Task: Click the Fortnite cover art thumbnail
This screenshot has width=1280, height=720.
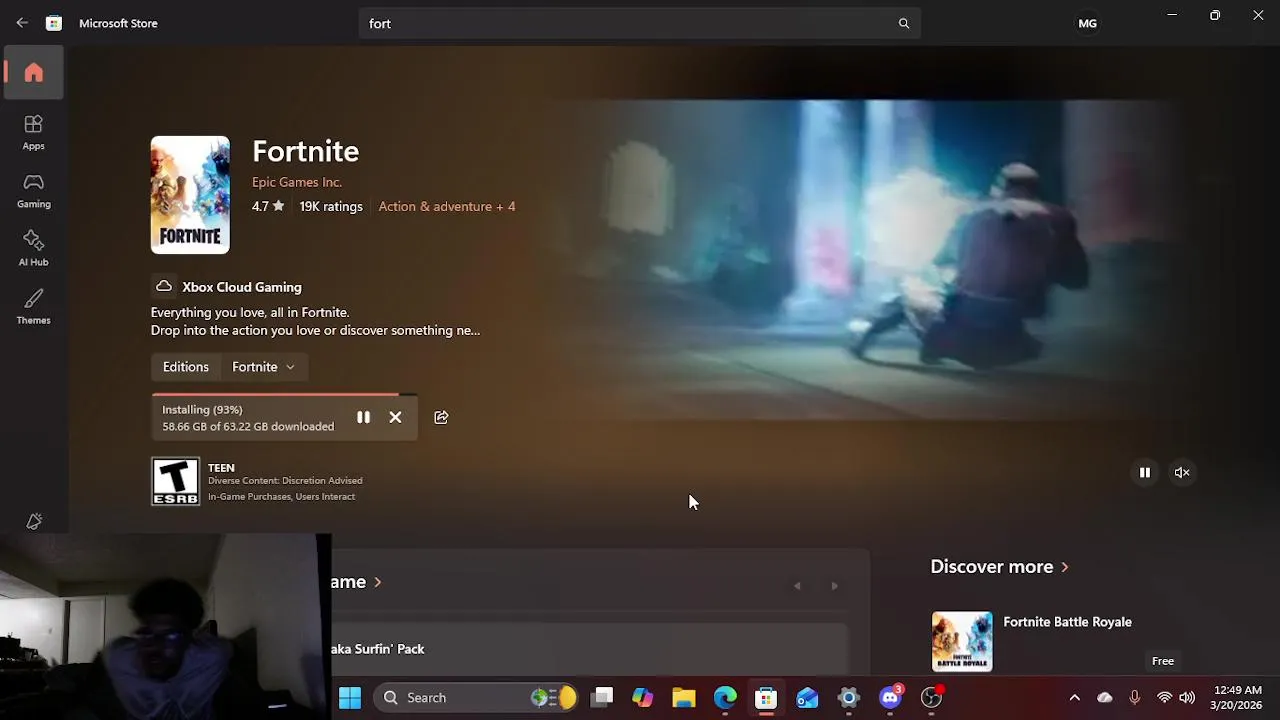Action: coord(190,195)
